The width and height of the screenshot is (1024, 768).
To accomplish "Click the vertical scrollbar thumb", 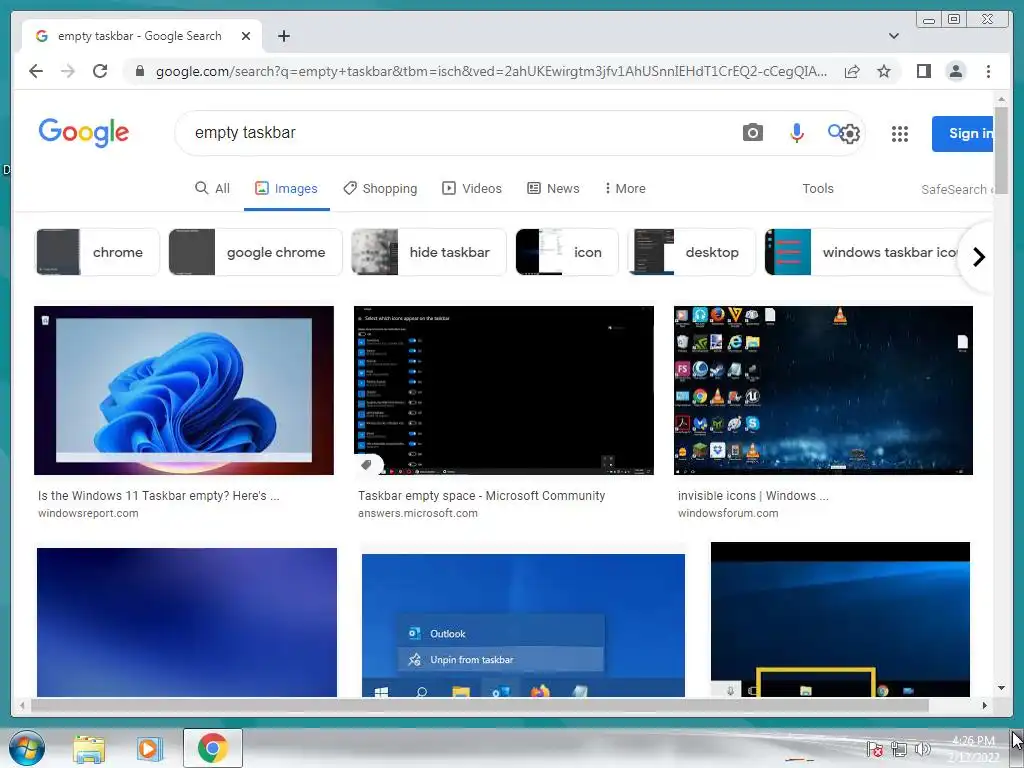I will pyautogui.click(x=1001, y=150).
